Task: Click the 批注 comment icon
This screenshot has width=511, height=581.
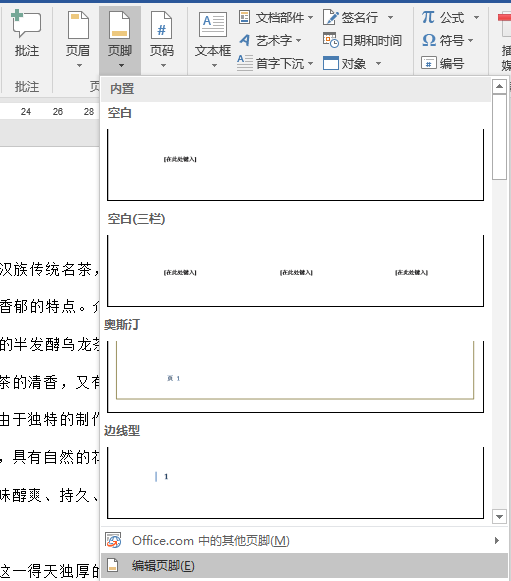Action: point(26,24)
